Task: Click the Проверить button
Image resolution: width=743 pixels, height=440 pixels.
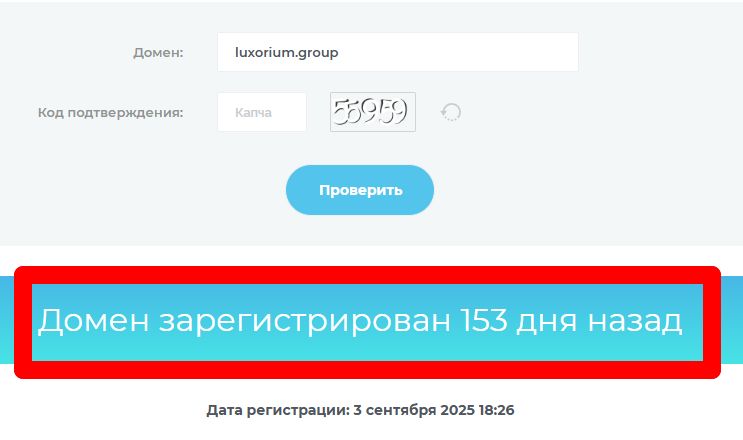Action: 360,190
